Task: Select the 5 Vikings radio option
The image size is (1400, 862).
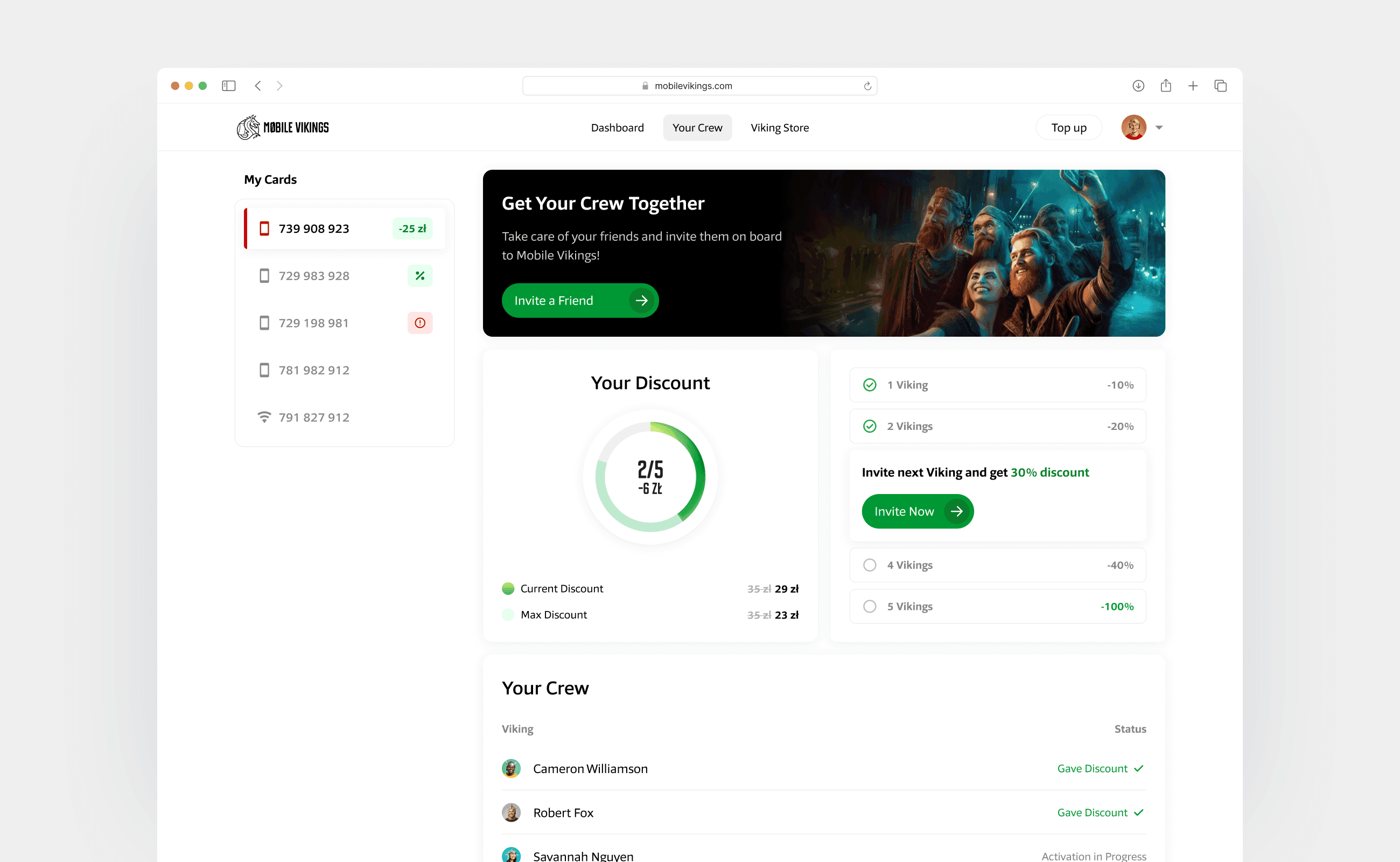Action: (x=870, y=606)
